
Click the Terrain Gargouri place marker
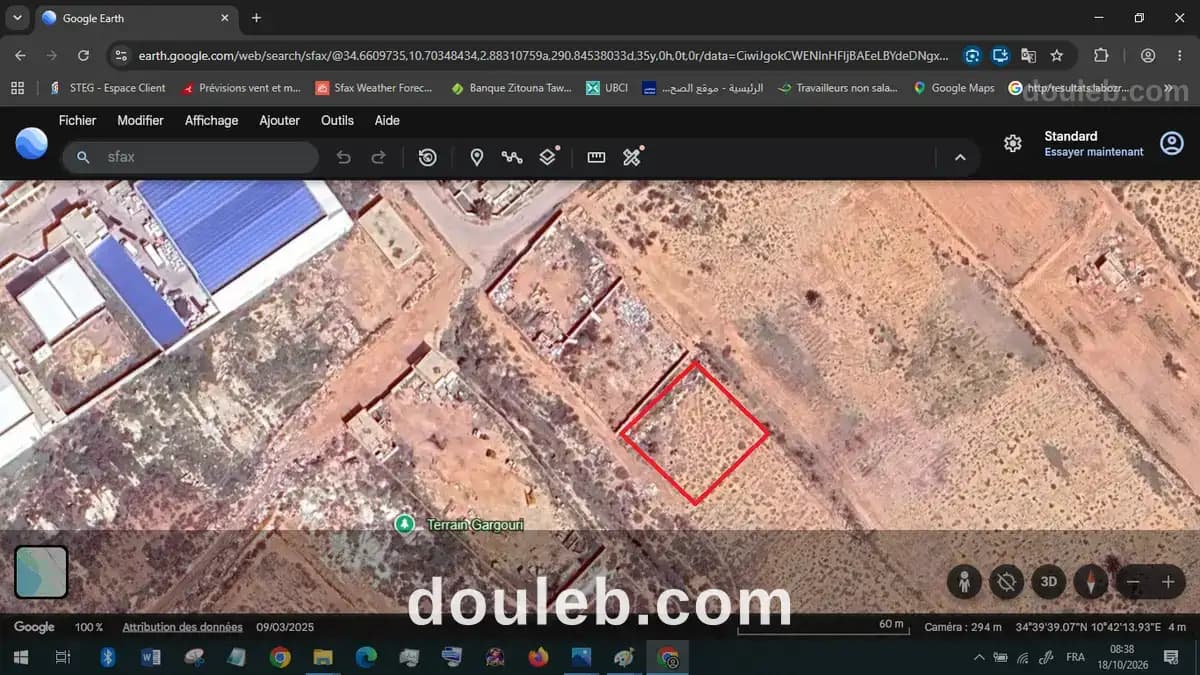coord(404,524)
